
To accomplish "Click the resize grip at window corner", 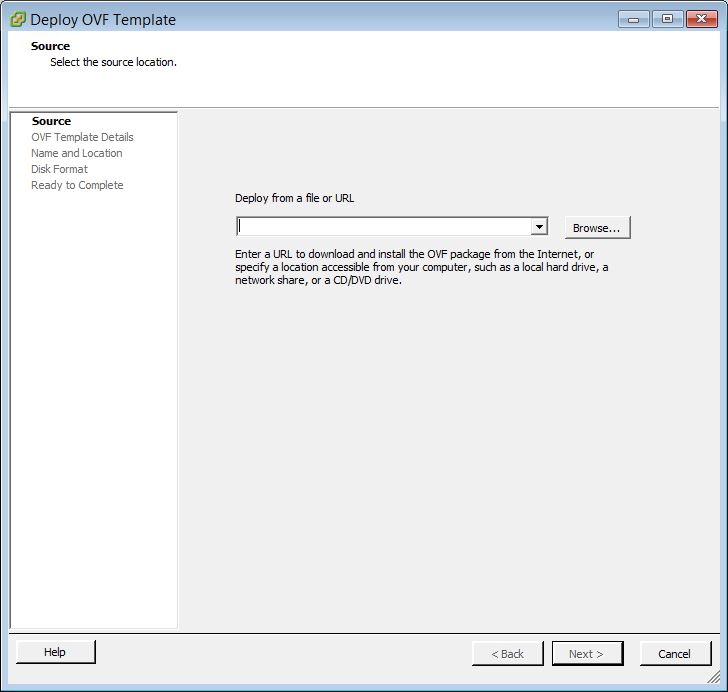I will pos(714,678).
